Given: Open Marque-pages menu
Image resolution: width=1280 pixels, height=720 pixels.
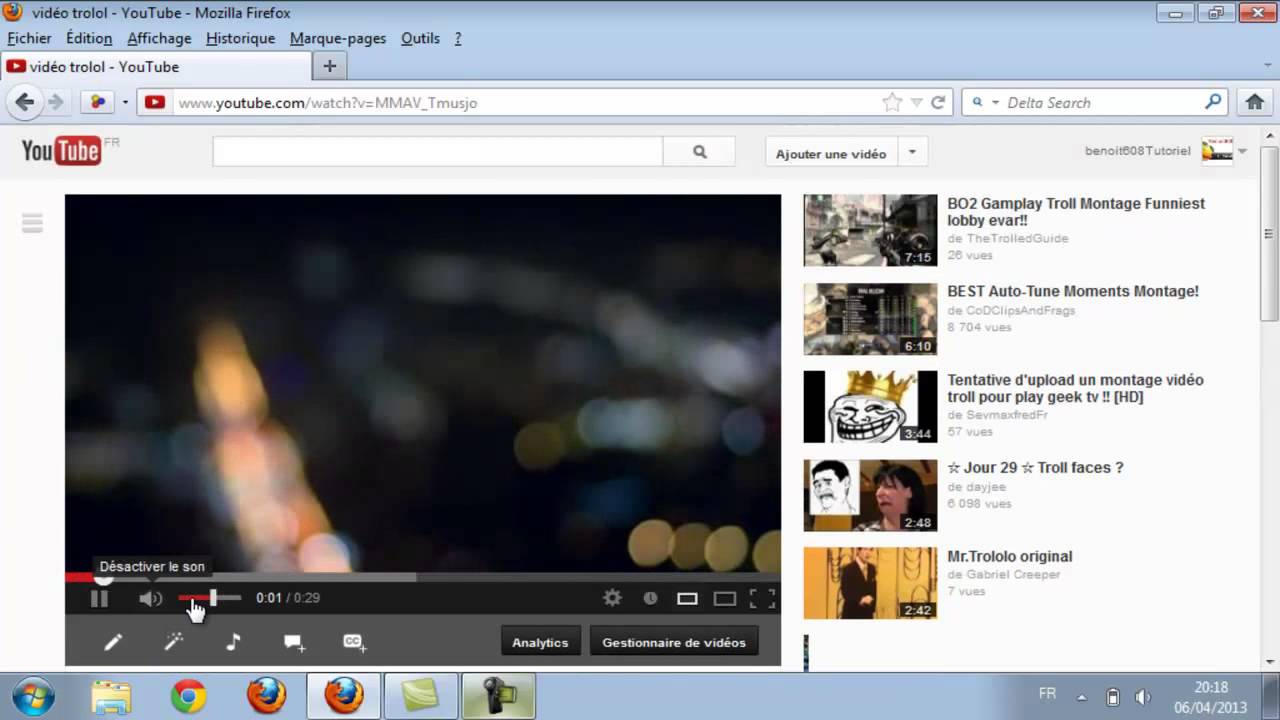Looking at the screenshot, I should coord(338,38).
